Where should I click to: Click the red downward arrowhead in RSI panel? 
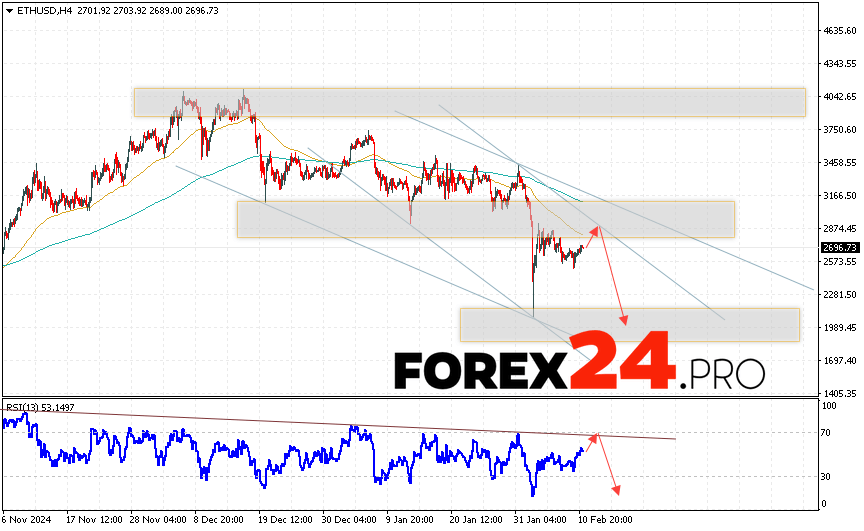tap(616, 491)
